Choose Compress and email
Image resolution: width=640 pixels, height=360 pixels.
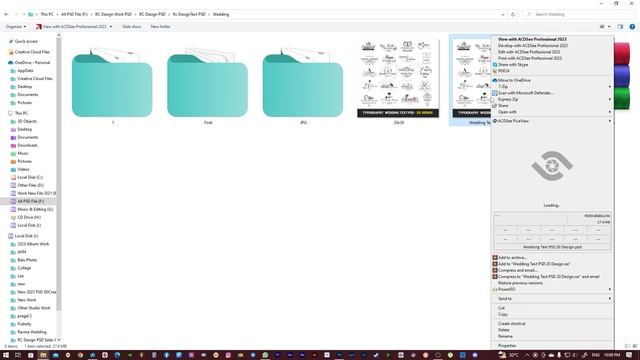[552, 270]
